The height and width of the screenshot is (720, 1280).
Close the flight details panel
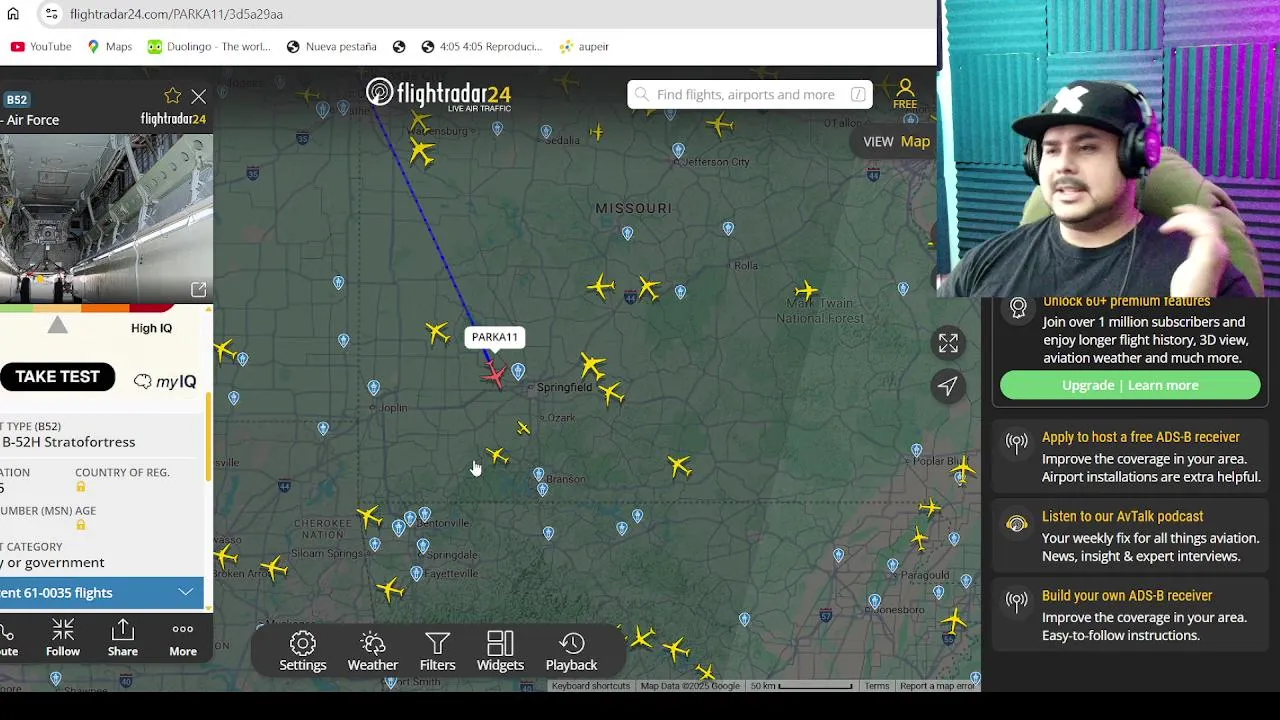click(x=198, y=97)
